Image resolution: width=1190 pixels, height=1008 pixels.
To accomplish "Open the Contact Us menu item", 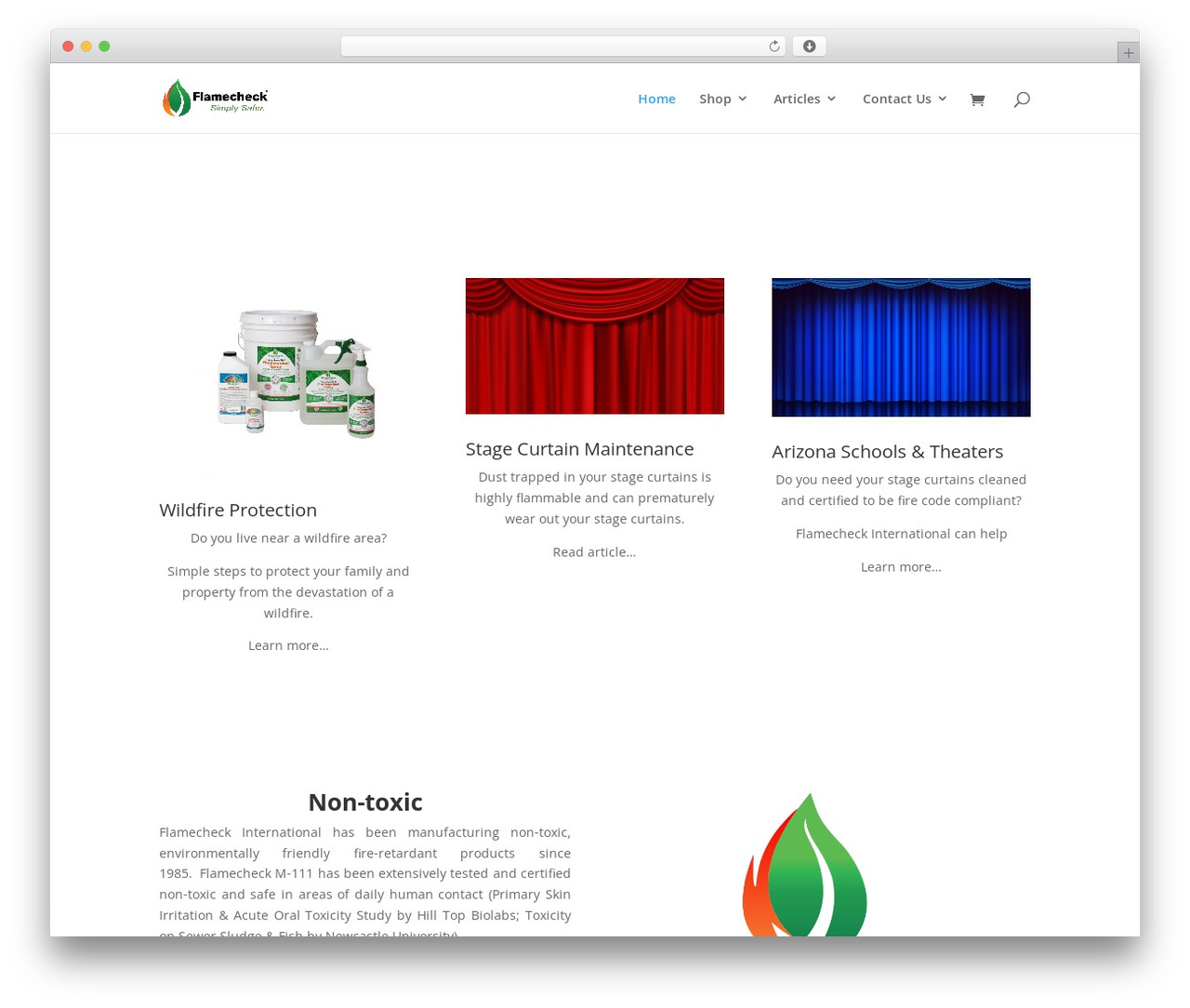I will pyautogui.click(x=896, y=99).
